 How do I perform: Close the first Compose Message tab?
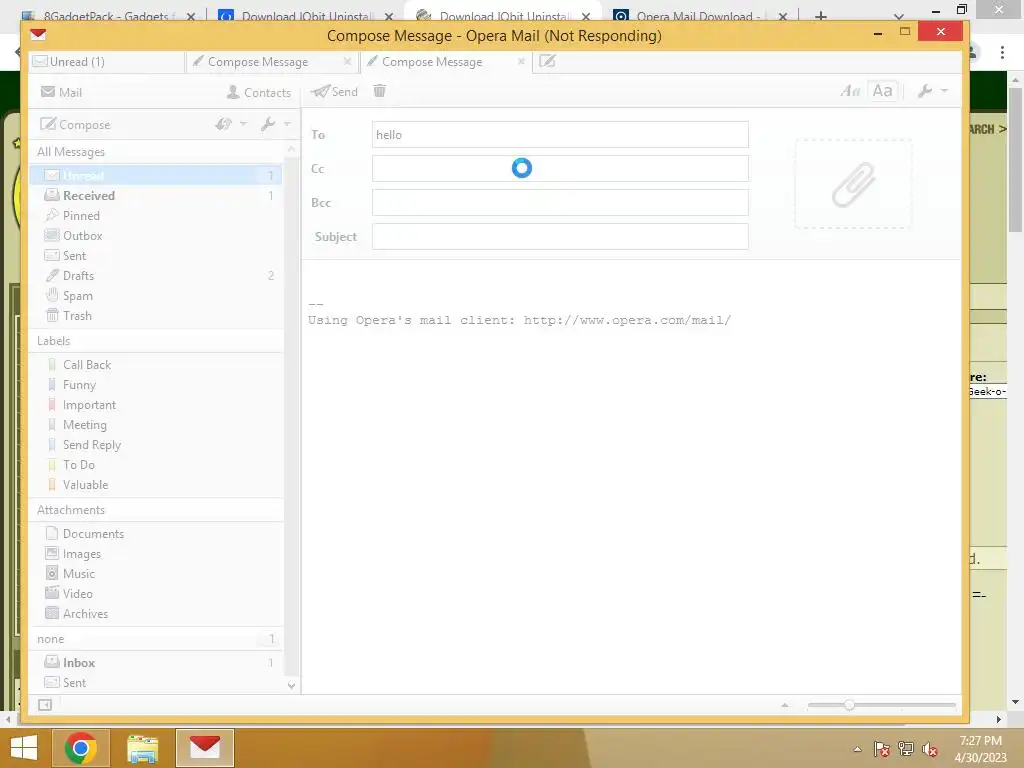pyautogui.click(x=347, y=61)
